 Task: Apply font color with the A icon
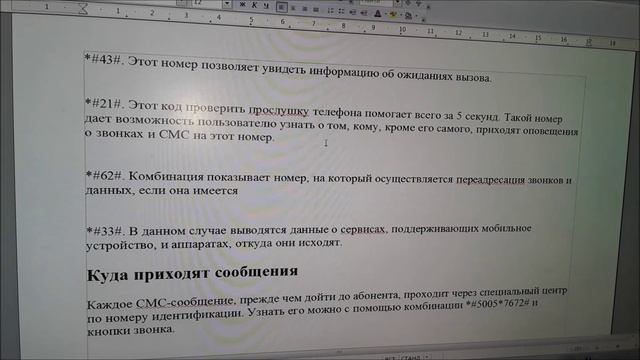coord(378,14)
